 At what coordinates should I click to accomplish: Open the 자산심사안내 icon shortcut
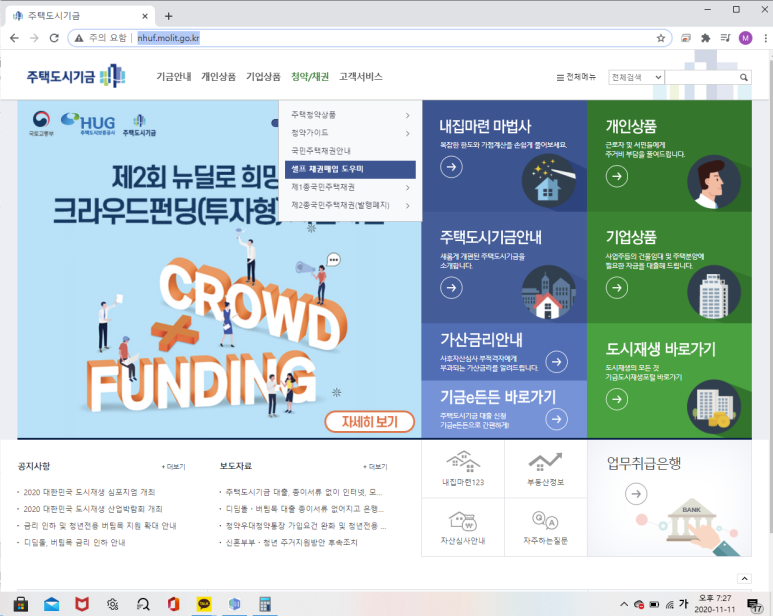463,527
